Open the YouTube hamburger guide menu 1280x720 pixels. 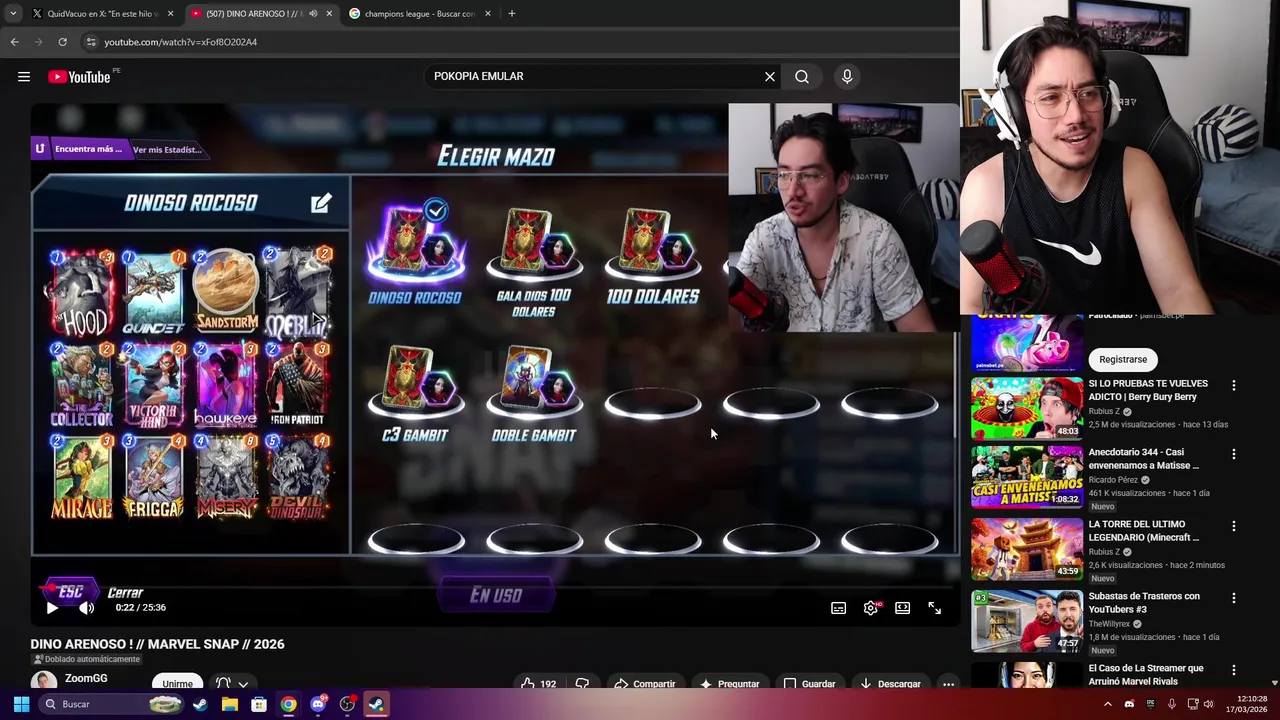24,77
